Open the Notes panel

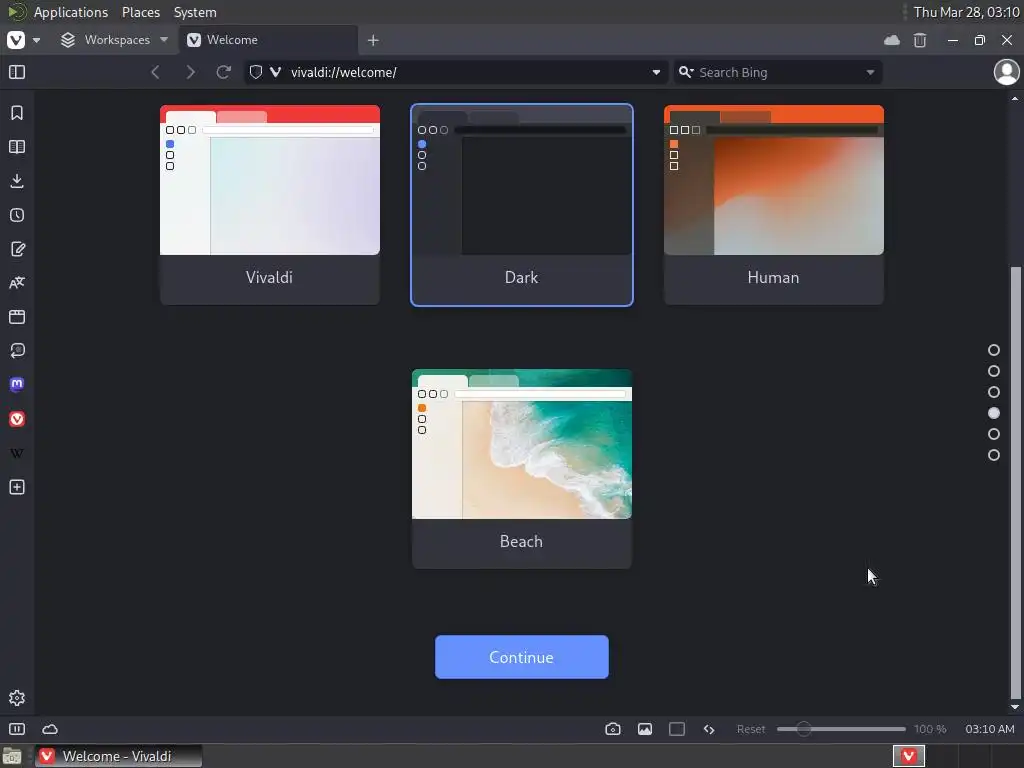[x=17, y=249]
